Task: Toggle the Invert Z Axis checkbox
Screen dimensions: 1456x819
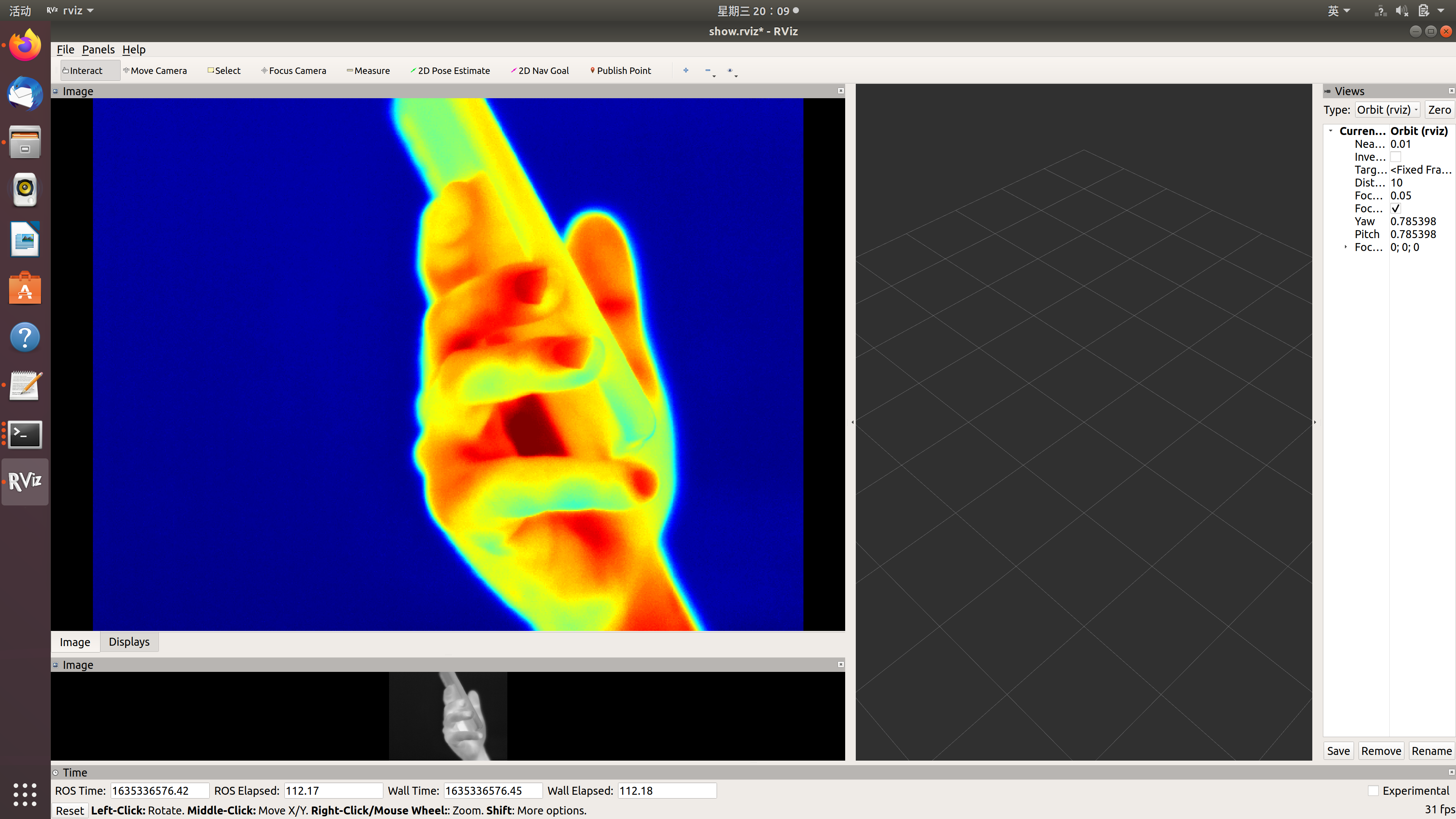Action: 1395,157
